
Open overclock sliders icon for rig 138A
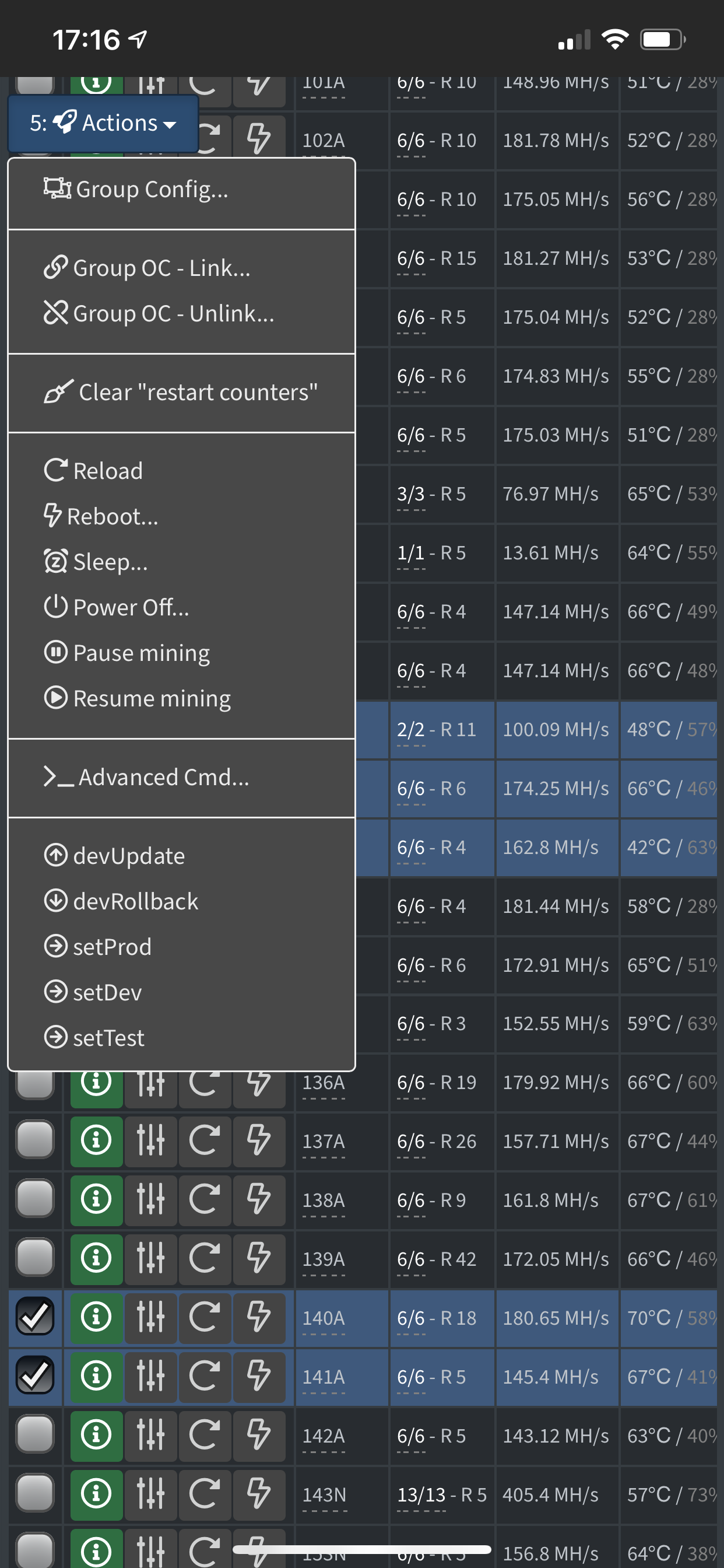coord(150,1199)
